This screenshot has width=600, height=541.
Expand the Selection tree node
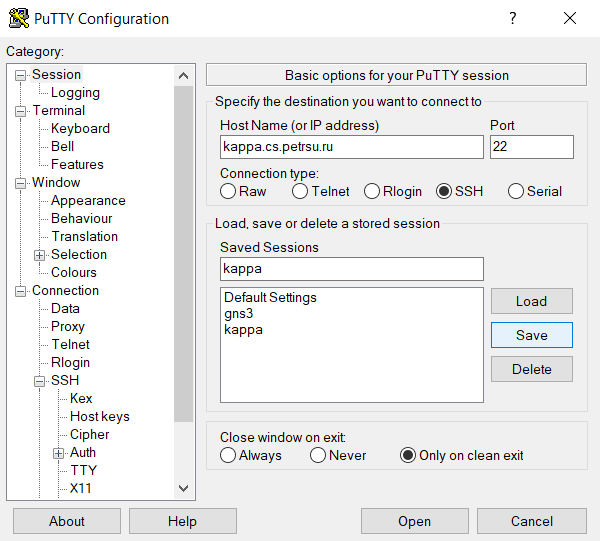[40, 255]
